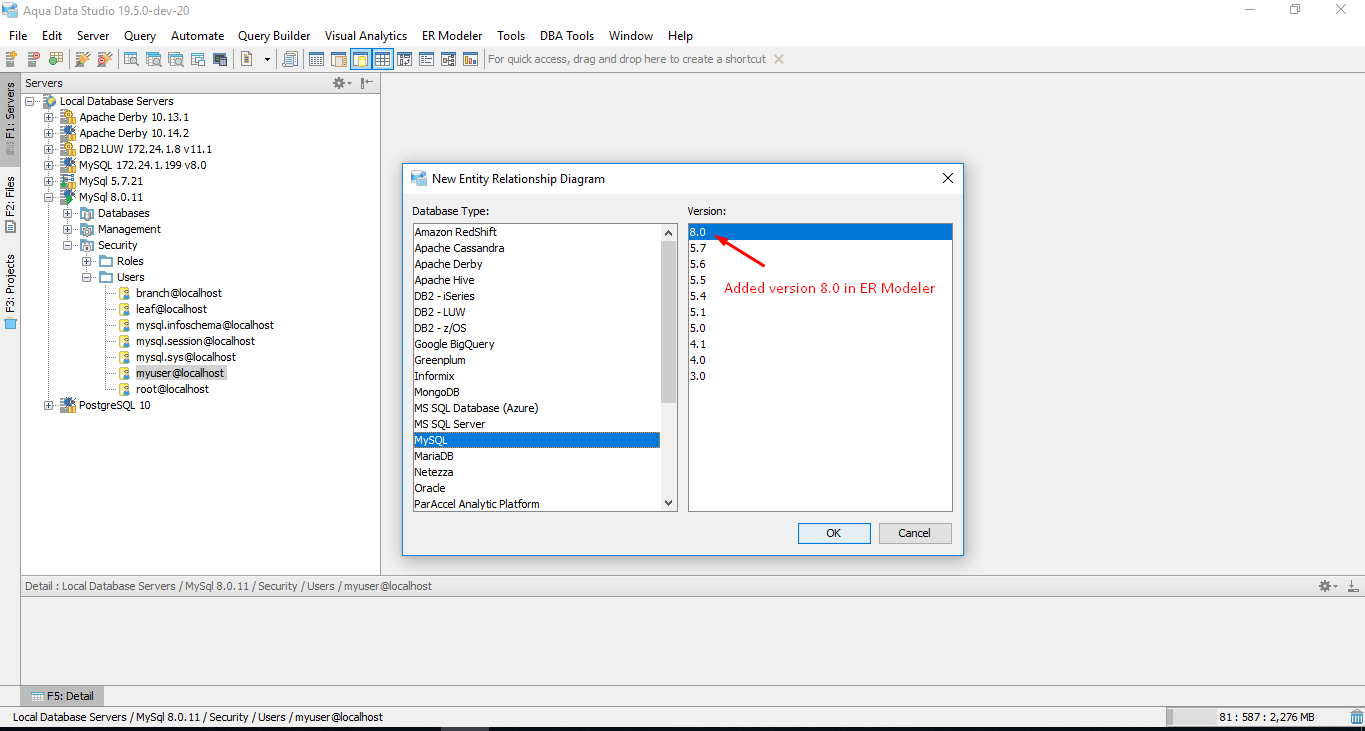The height and width of the screenshot is (731, 1365).
Task: Click the table icon with green circle
Action: click(56, 59)
